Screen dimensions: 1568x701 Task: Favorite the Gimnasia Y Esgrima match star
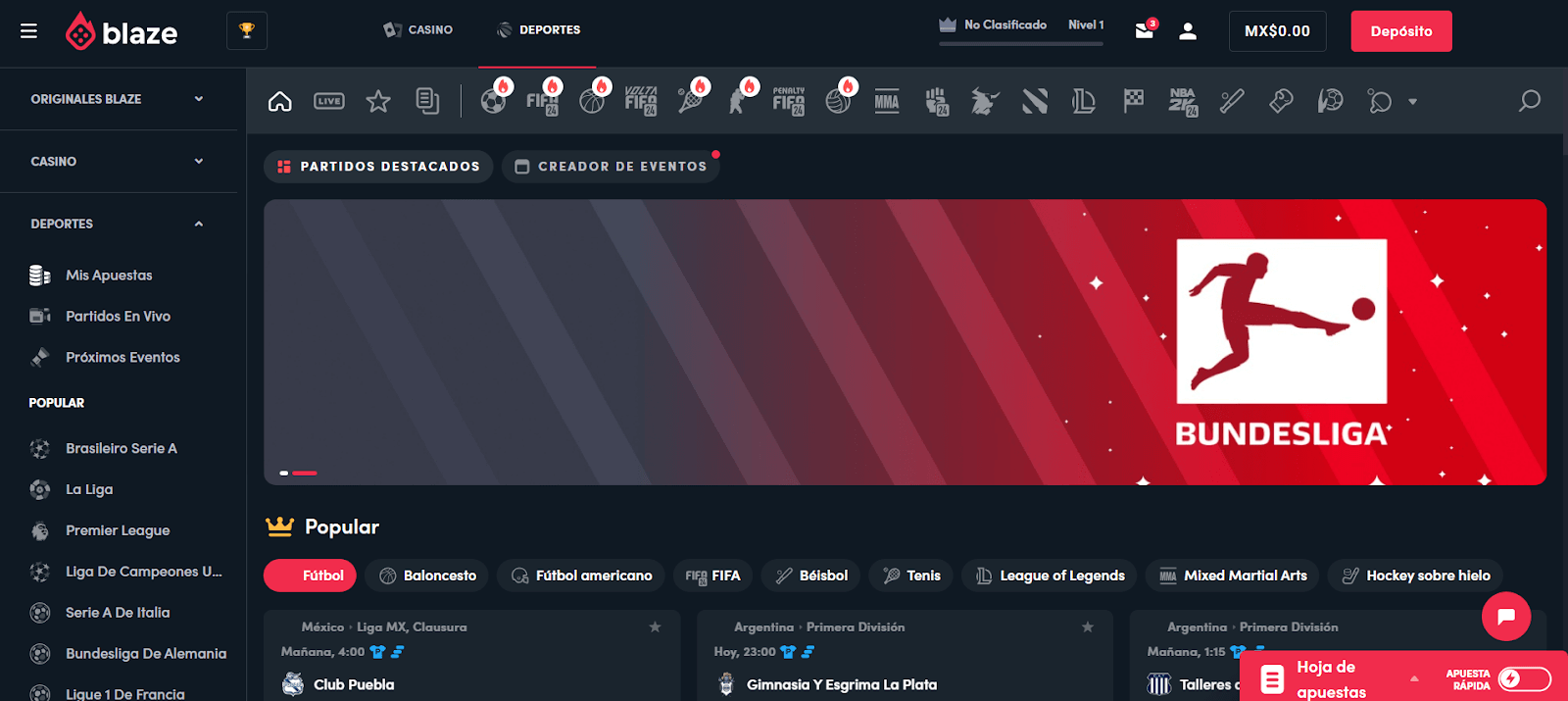(1088, 626)
